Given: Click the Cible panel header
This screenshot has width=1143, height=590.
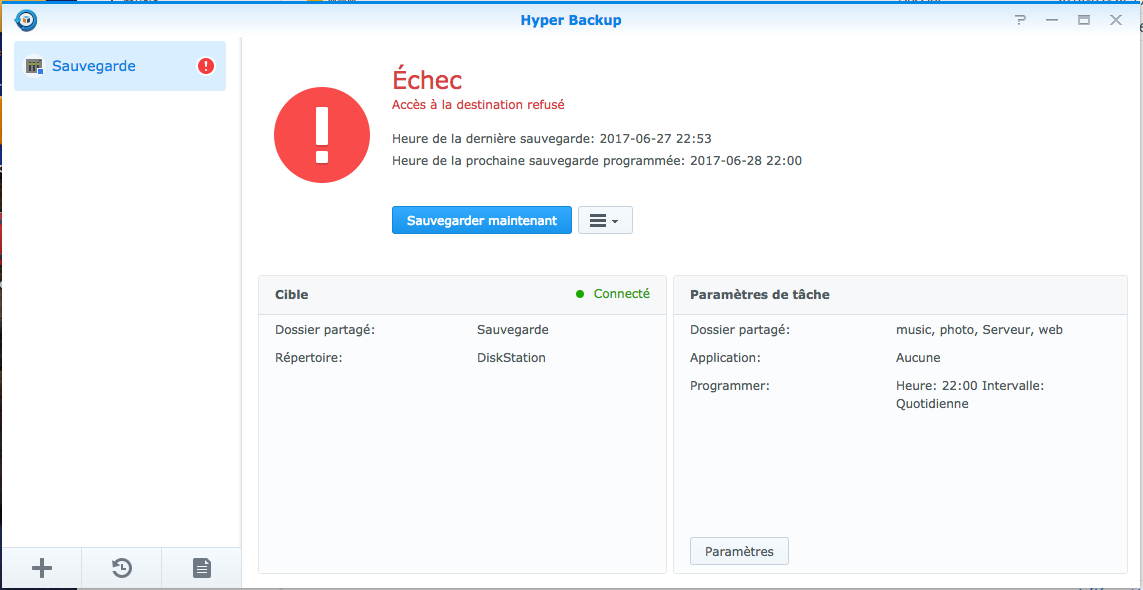Looking at the screenshot, I should point(462,295).
